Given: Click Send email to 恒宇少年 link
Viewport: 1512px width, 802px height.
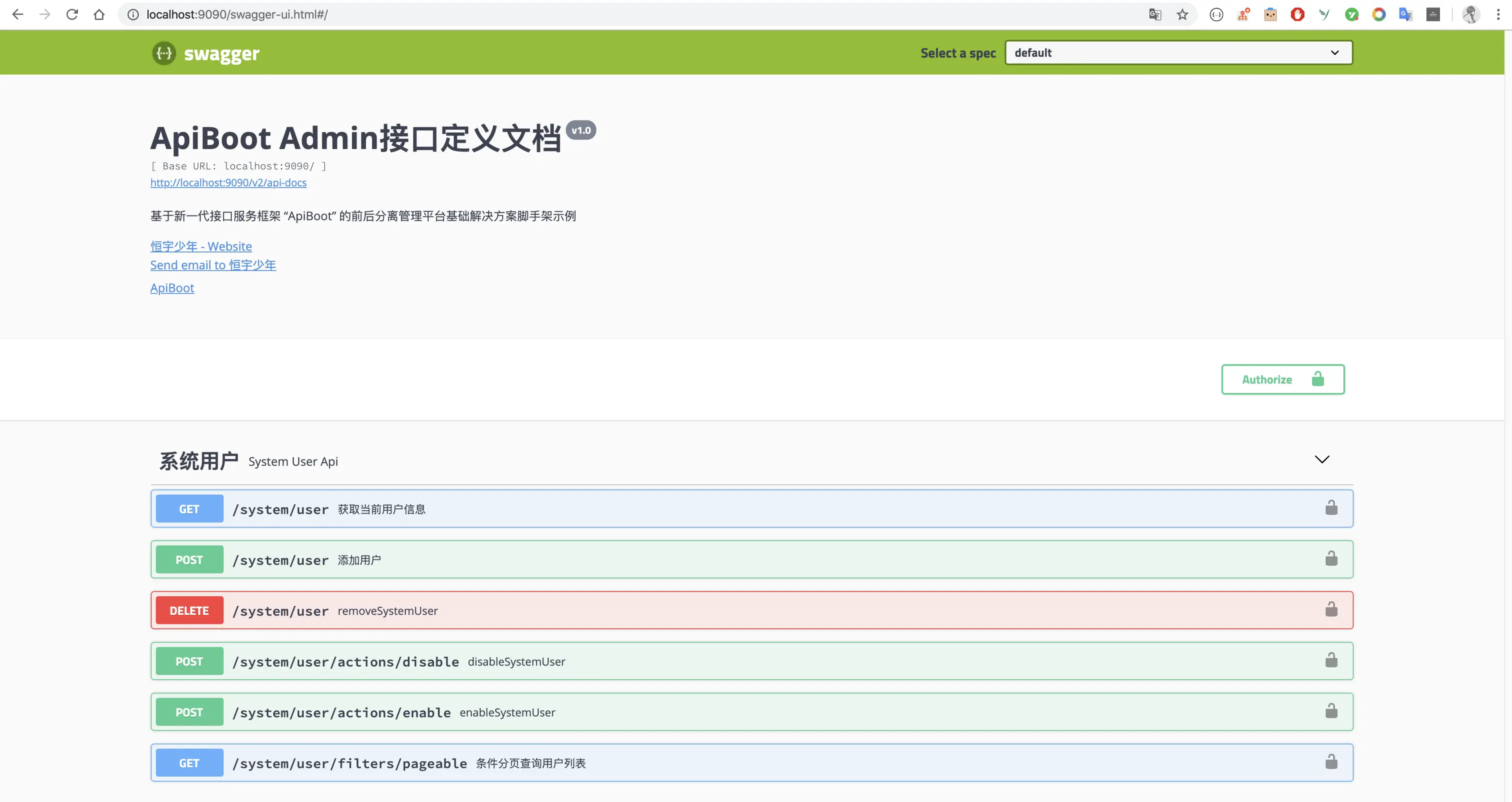Looking at the screenshot, I should 212,265.
